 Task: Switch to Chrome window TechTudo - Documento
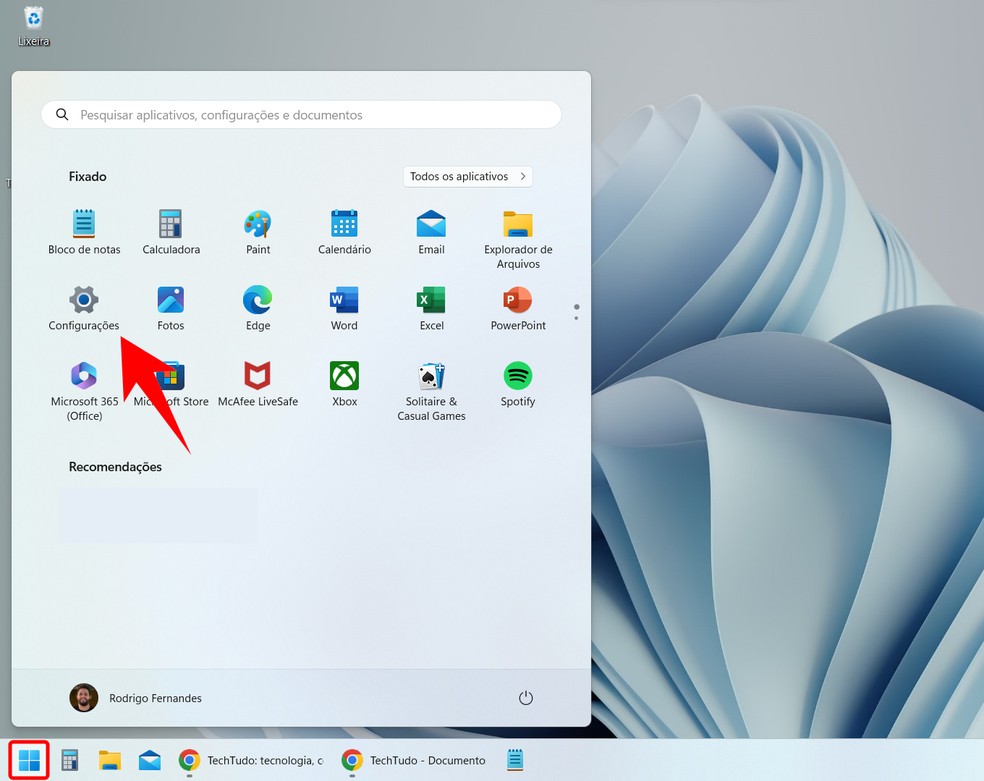point(414,760)
